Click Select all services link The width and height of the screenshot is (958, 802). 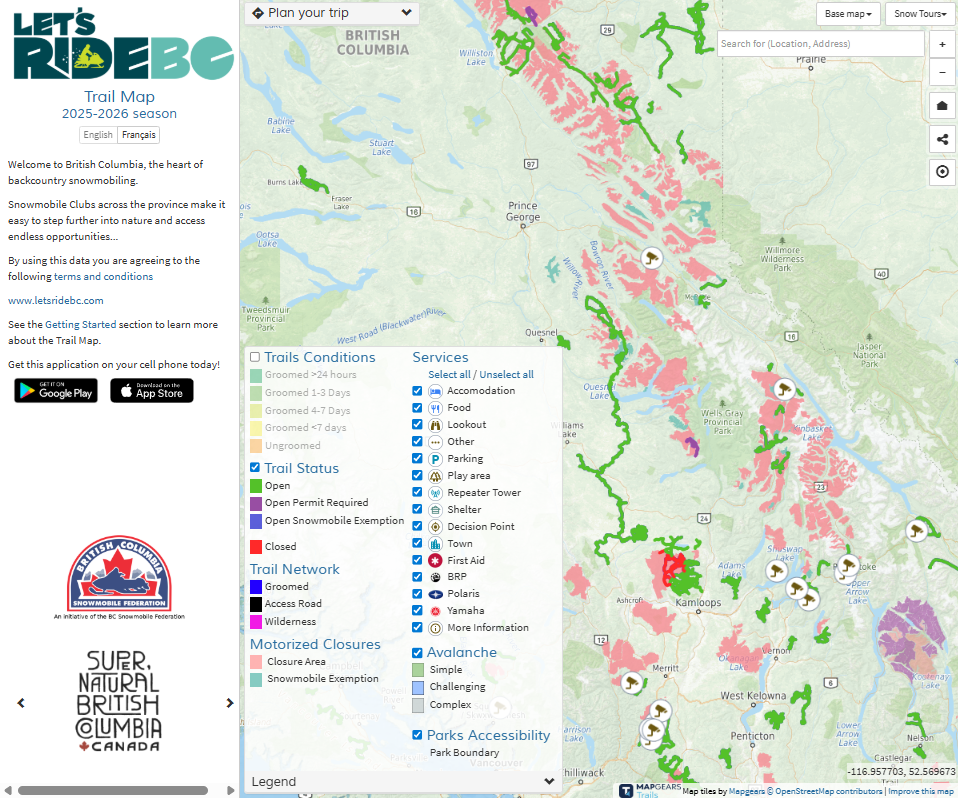(449, 376)
